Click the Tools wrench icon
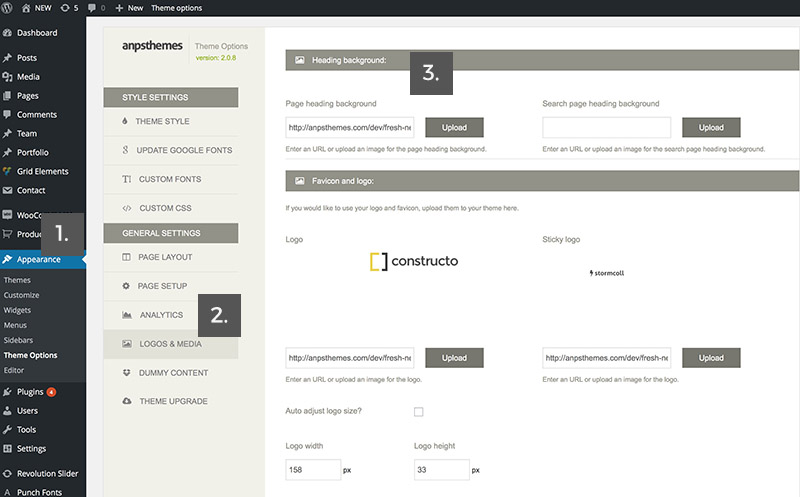800x497 pixels. point(7,430)
